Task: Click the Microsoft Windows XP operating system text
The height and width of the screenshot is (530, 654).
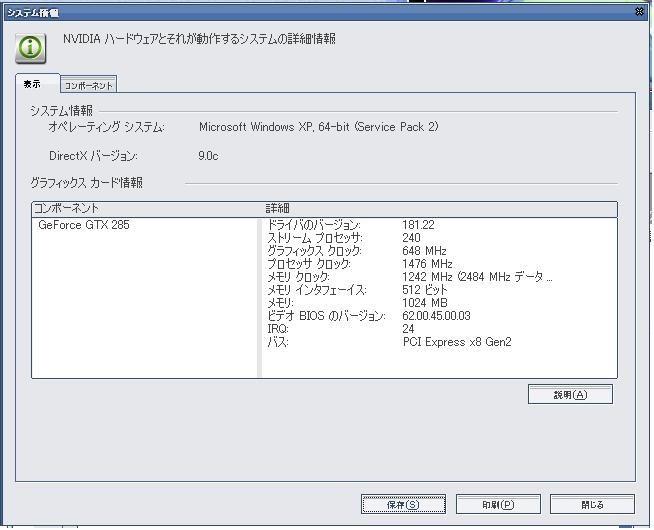Action: click(319, 127)
